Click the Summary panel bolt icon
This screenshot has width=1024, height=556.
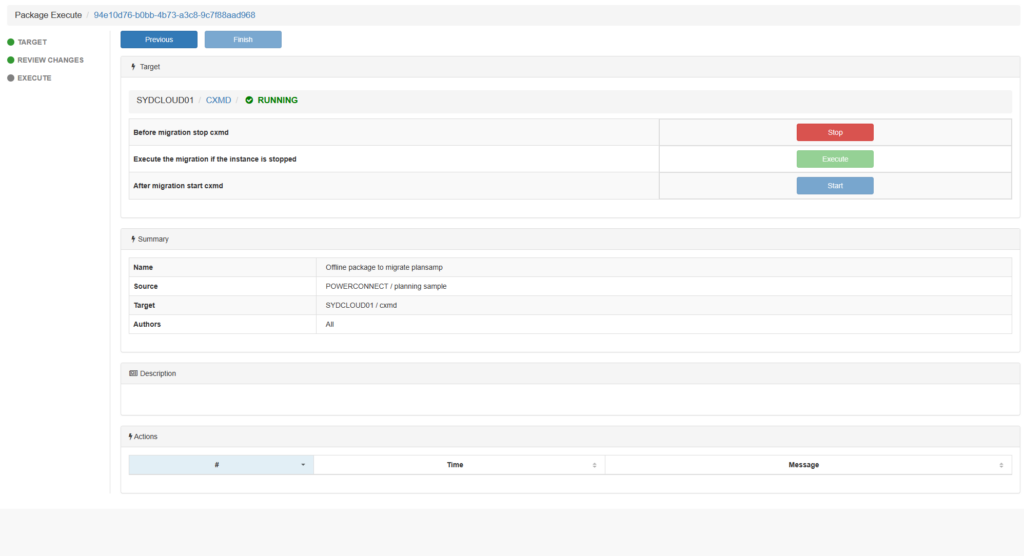click(x=133, y=239)
